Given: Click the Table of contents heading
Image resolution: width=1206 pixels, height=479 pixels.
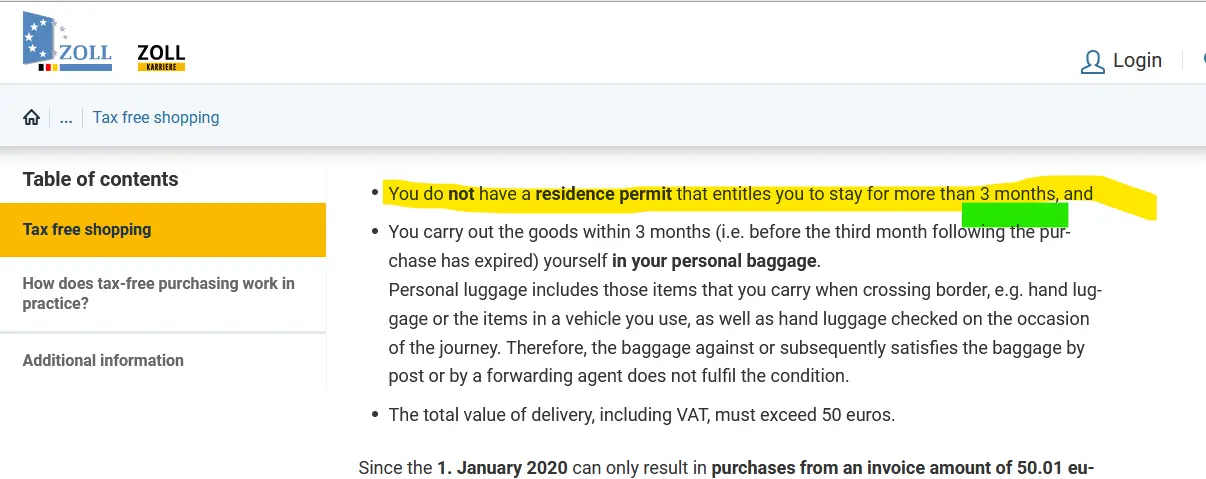Looking at the screenshot, I should [x=100, y=180].
